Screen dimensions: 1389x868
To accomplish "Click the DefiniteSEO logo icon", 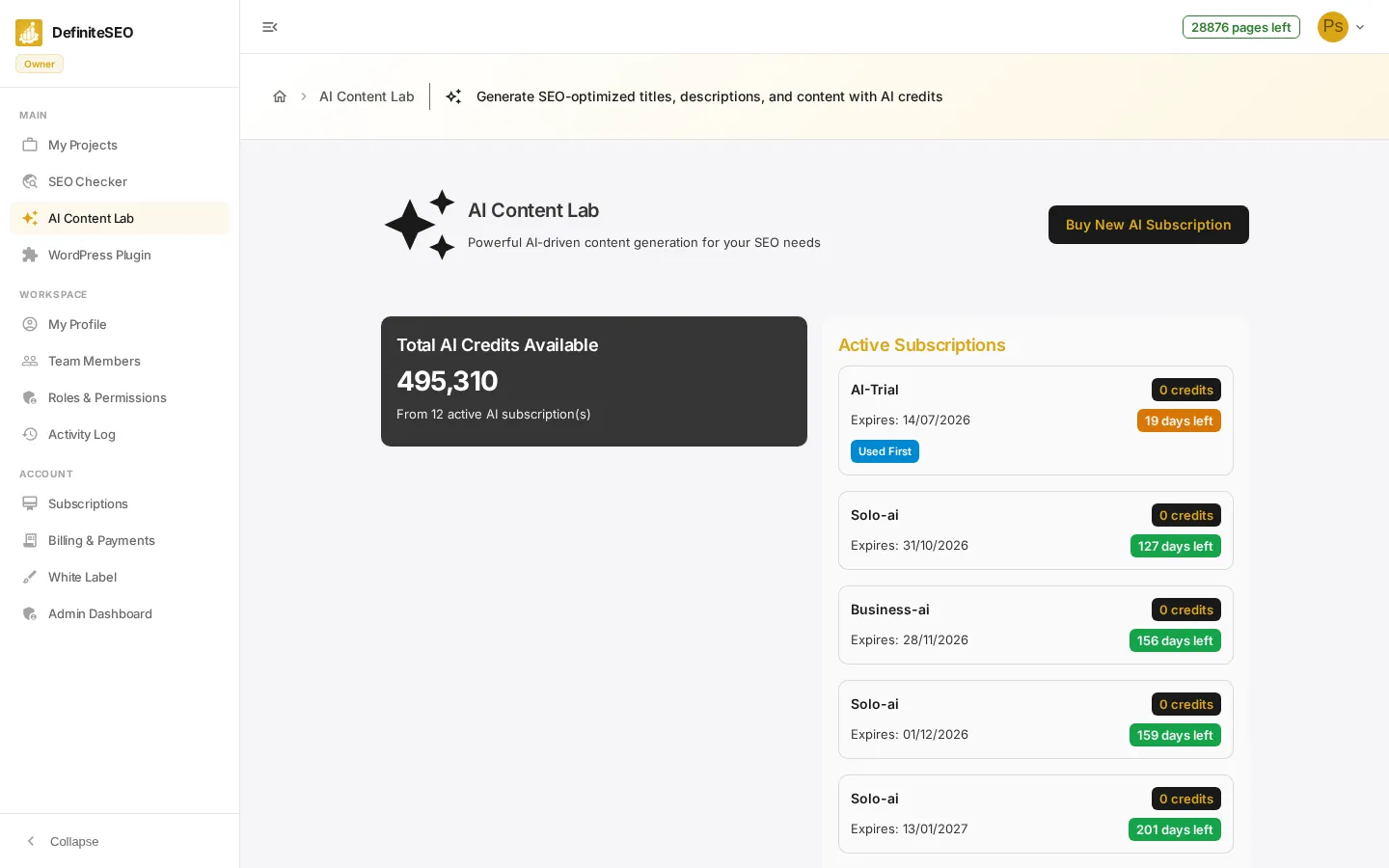I will pos(29,33).
